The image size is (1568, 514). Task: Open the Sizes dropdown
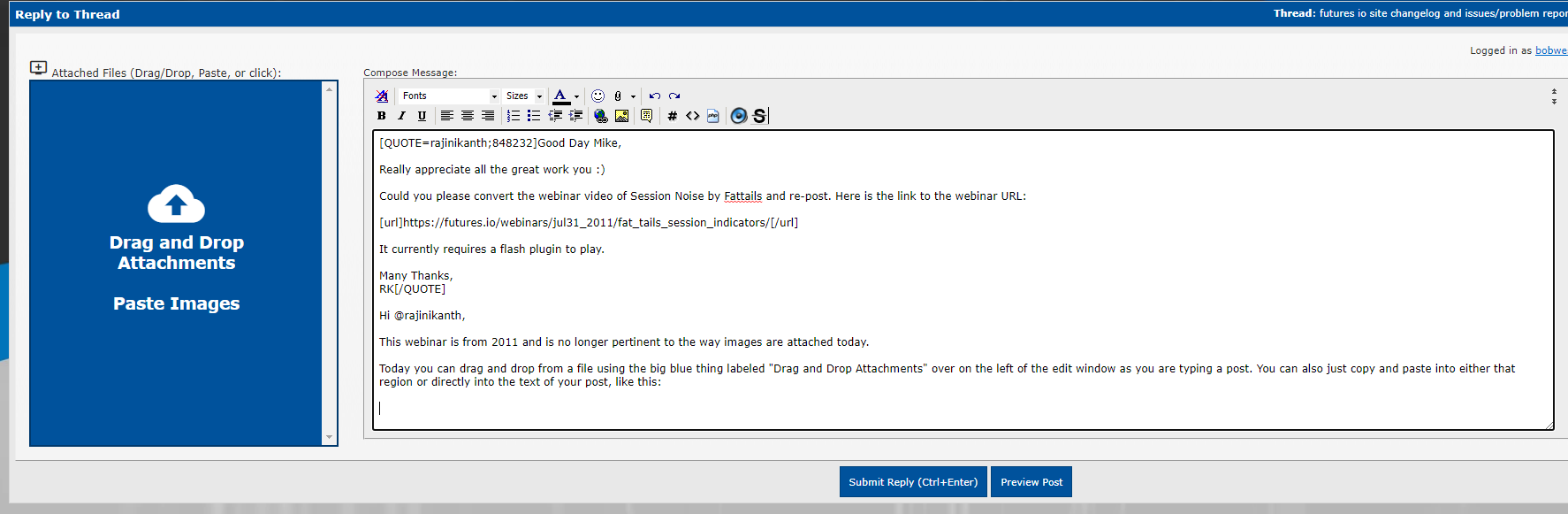524,96
